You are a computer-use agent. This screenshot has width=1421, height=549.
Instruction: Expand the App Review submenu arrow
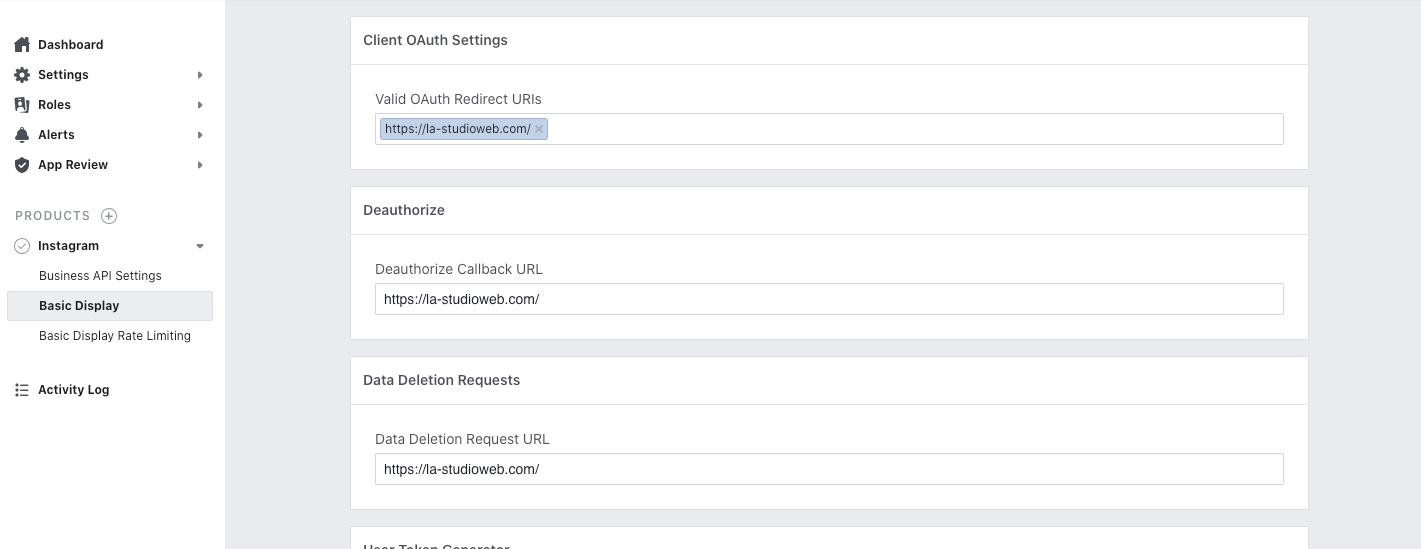point(200,165)
